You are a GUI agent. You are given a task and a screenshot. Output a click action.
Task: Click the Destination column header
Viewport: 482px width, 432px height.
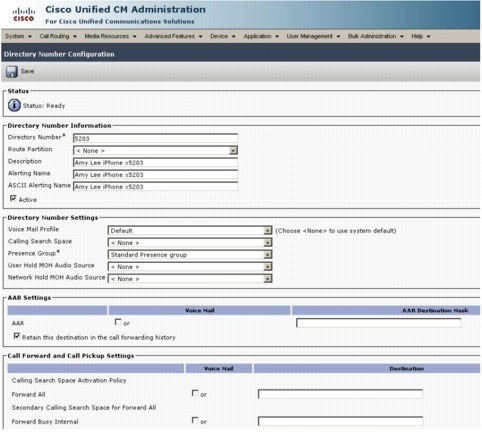[x=407, y=369]
